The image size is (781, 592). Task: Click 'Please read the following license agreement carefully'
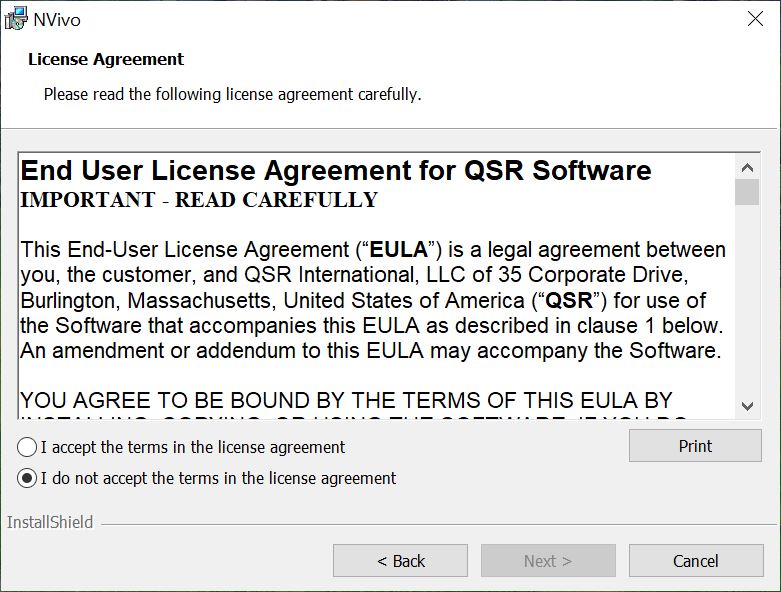[x=232, y=94]
